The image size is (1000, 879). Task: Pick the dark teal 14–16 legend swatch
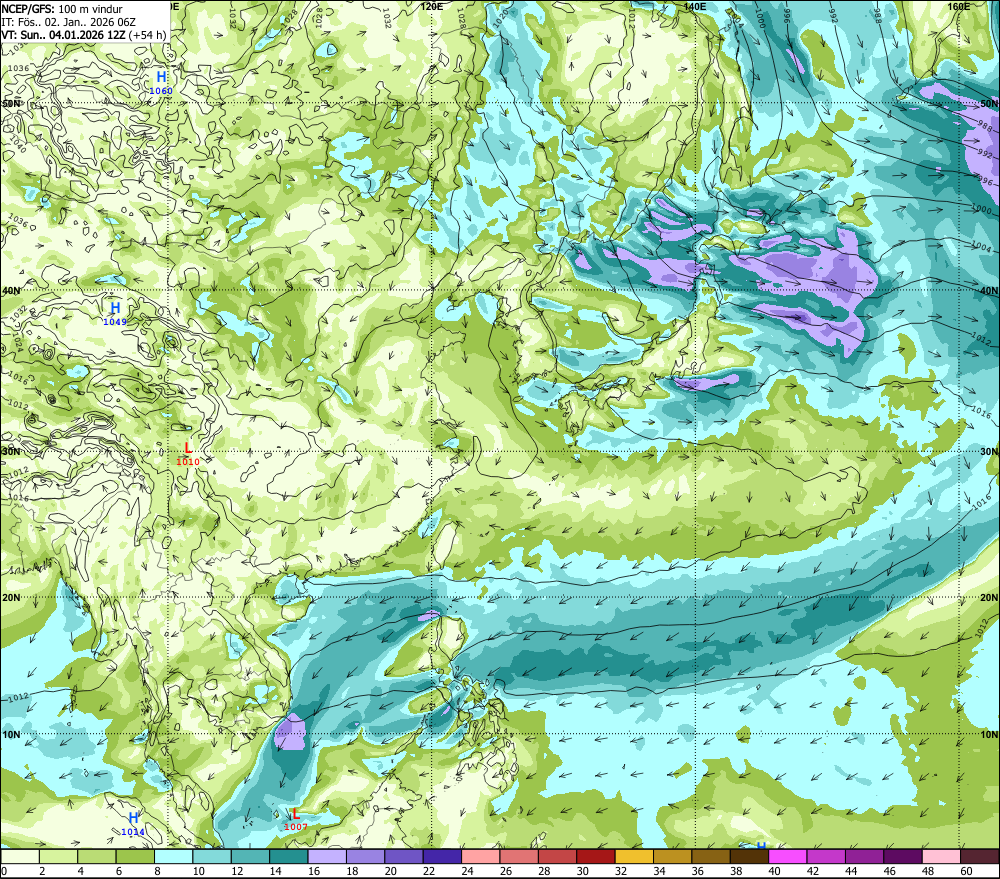(289, 856)
